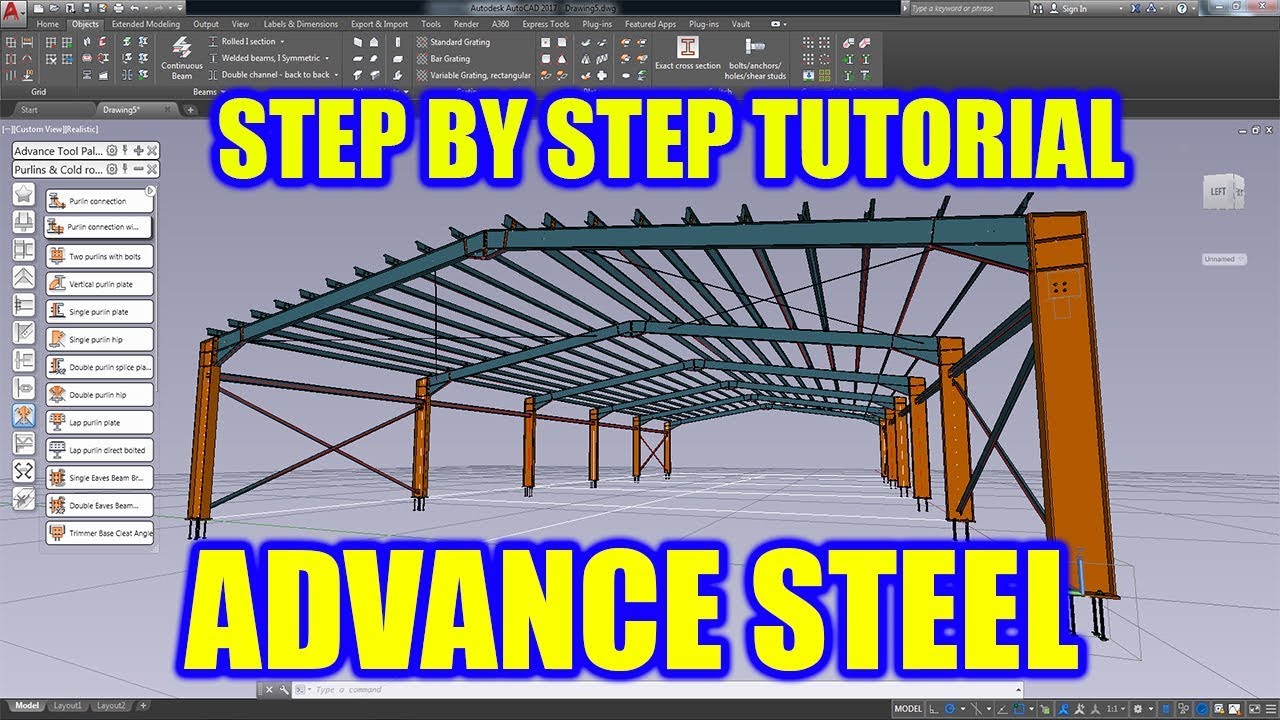
Task: Click Double purlin hip joint
Action: click(99, 395)
